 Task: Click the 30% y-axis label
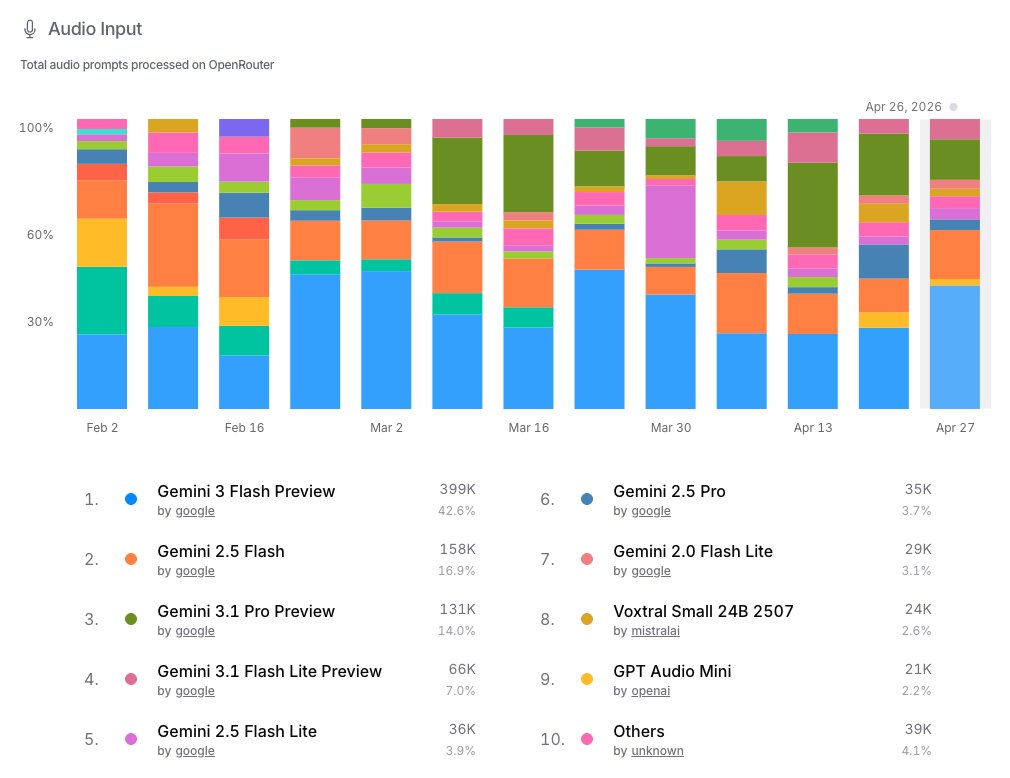(x=40, y=322)
